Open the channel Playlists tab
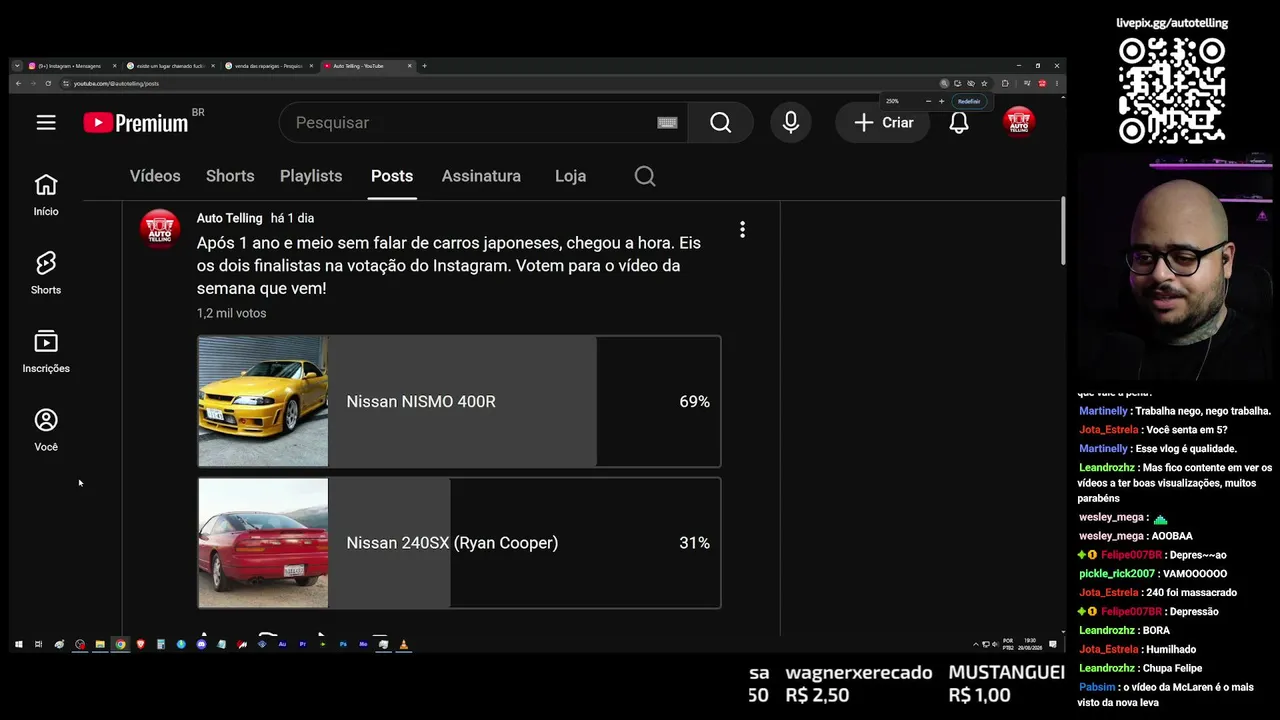Viewport: 1280px width, 720px height. 311,176
